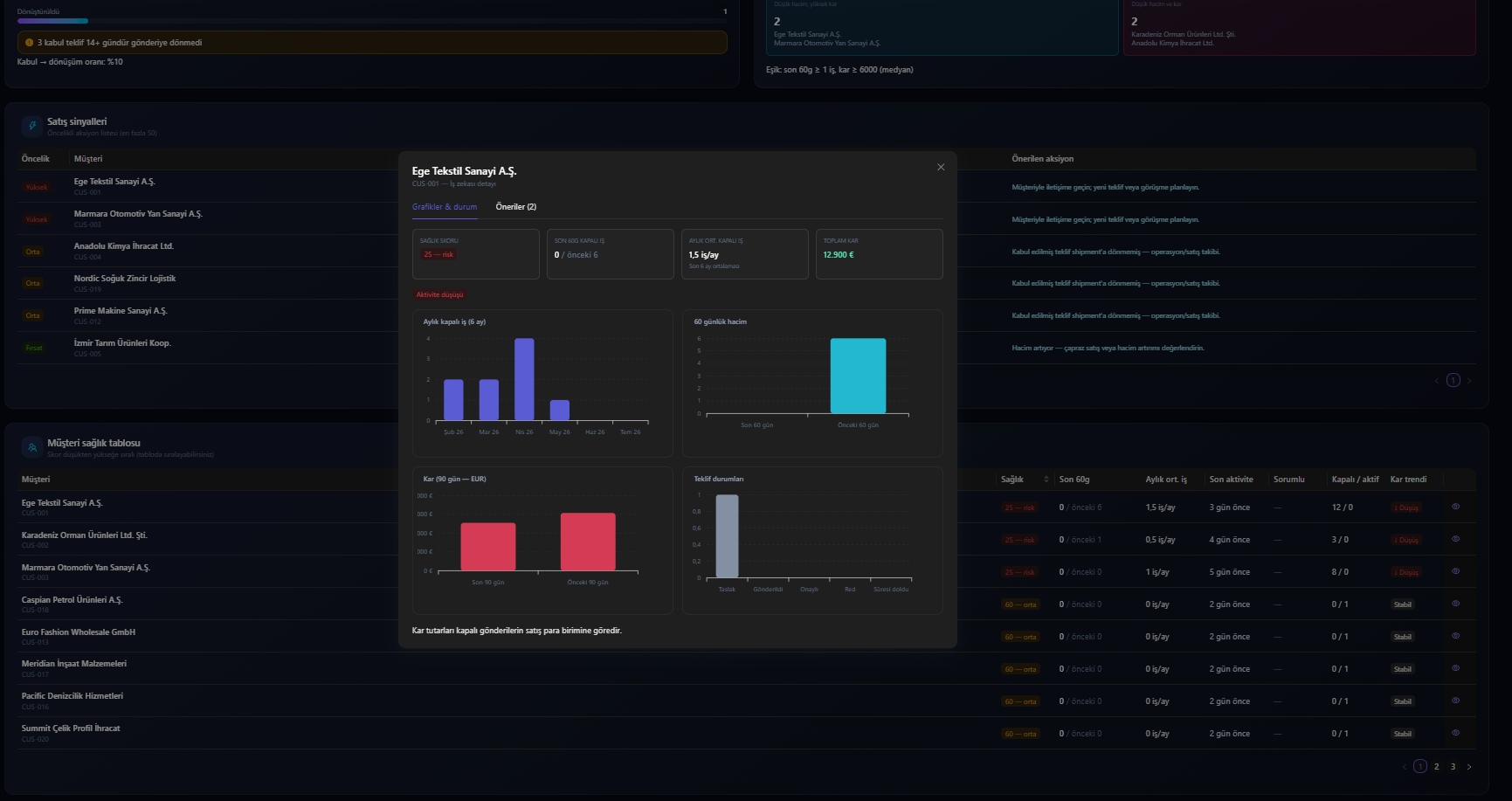Open page 2 of the health table
The width and height of the screenshot is (1512, 801).
1436,767
